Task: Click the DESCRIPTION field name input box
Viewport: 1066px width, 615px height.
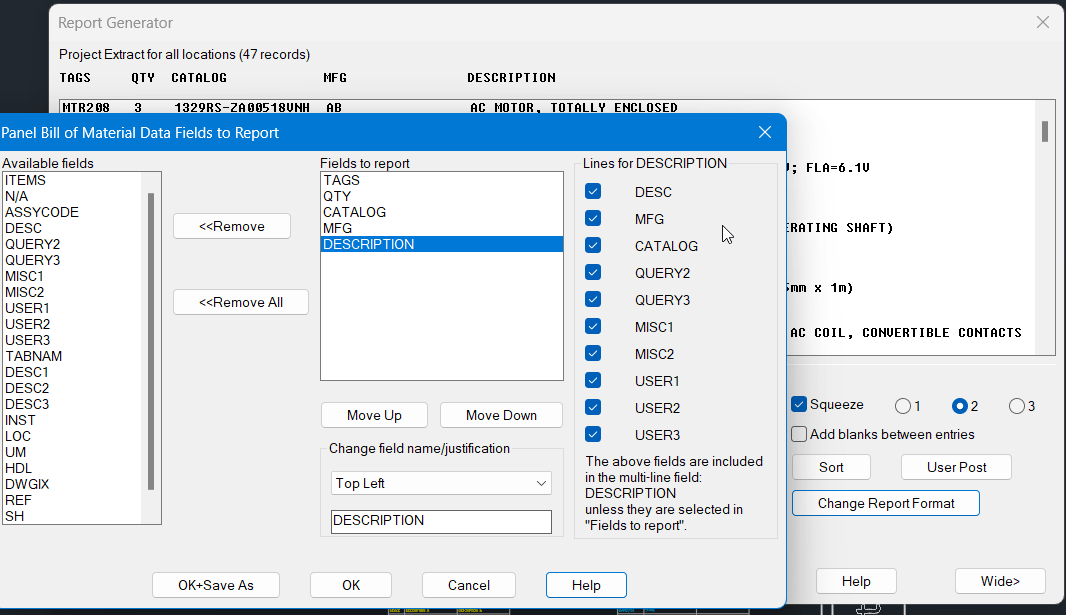Action: [441, 521]
